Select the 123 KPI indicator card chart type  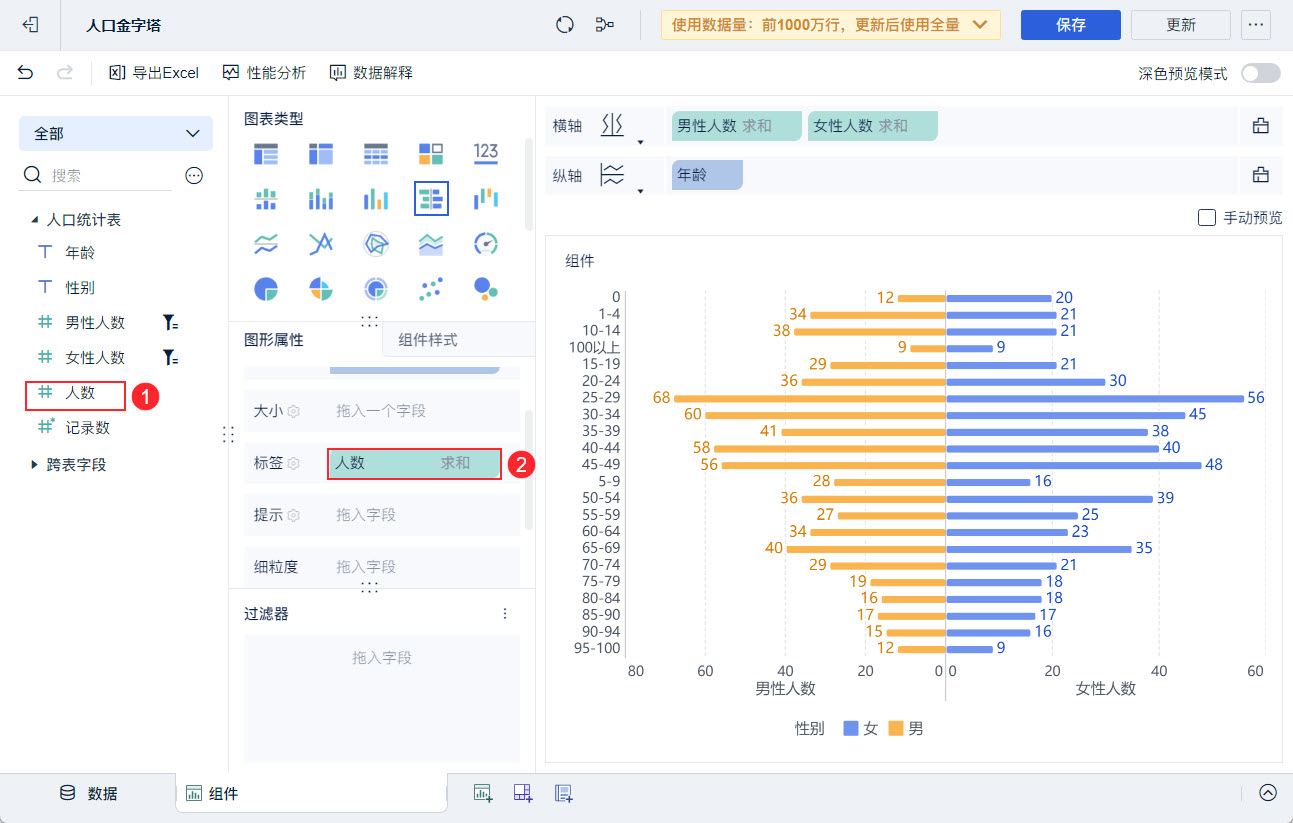pos(486,153)
